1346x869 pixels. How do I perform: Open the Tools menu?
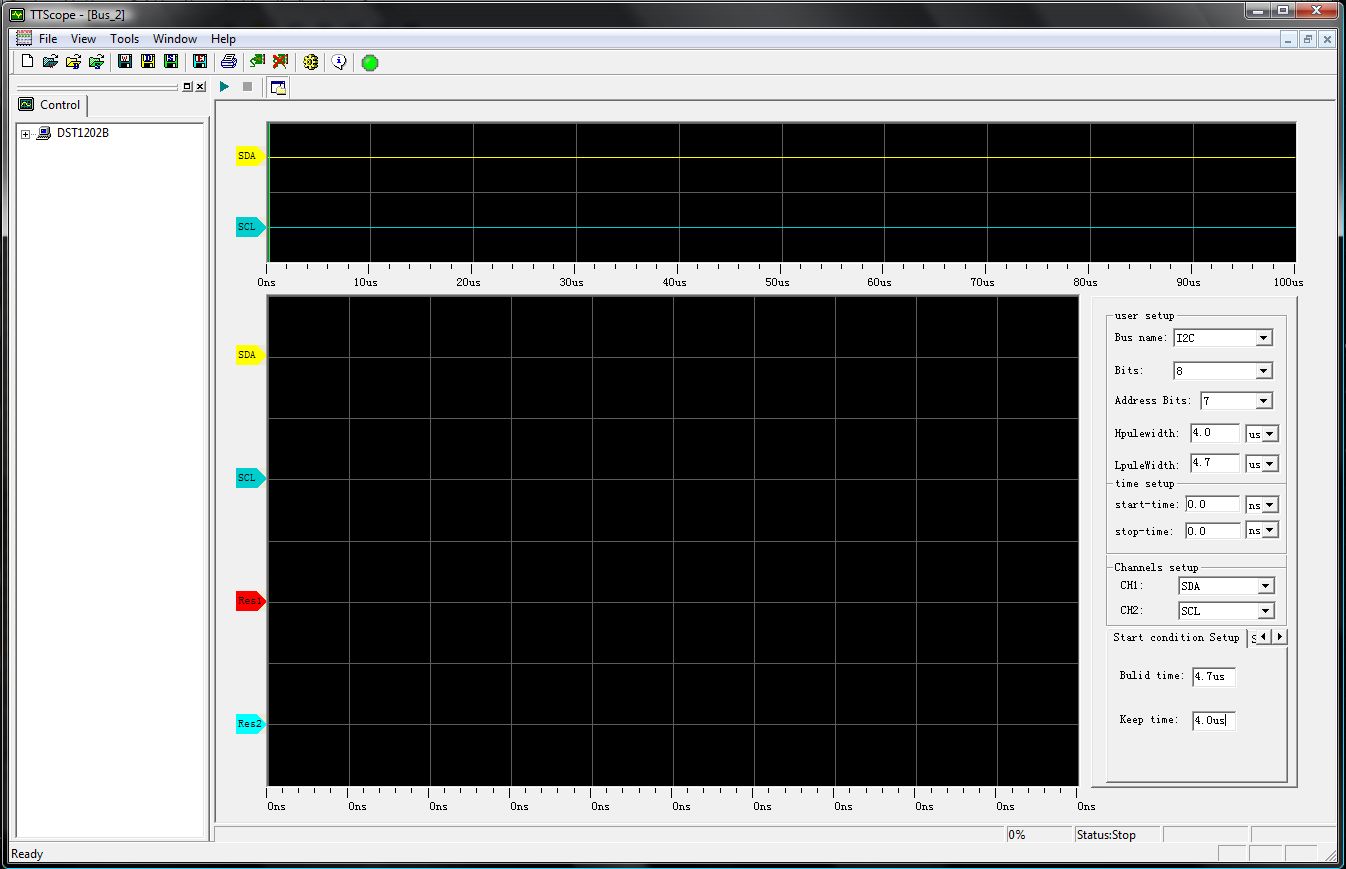pyautogui.click(x=125, y=39)
